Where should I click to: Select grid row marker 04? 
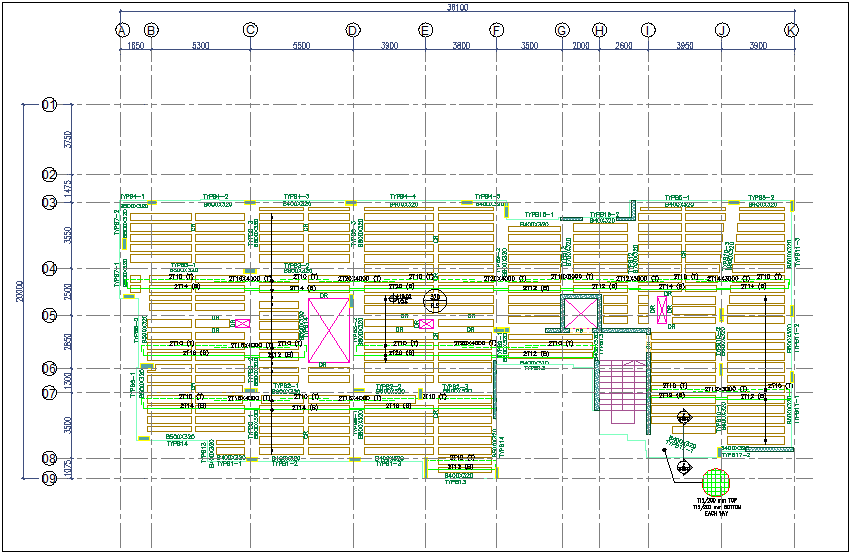click(x=49, y=268)
